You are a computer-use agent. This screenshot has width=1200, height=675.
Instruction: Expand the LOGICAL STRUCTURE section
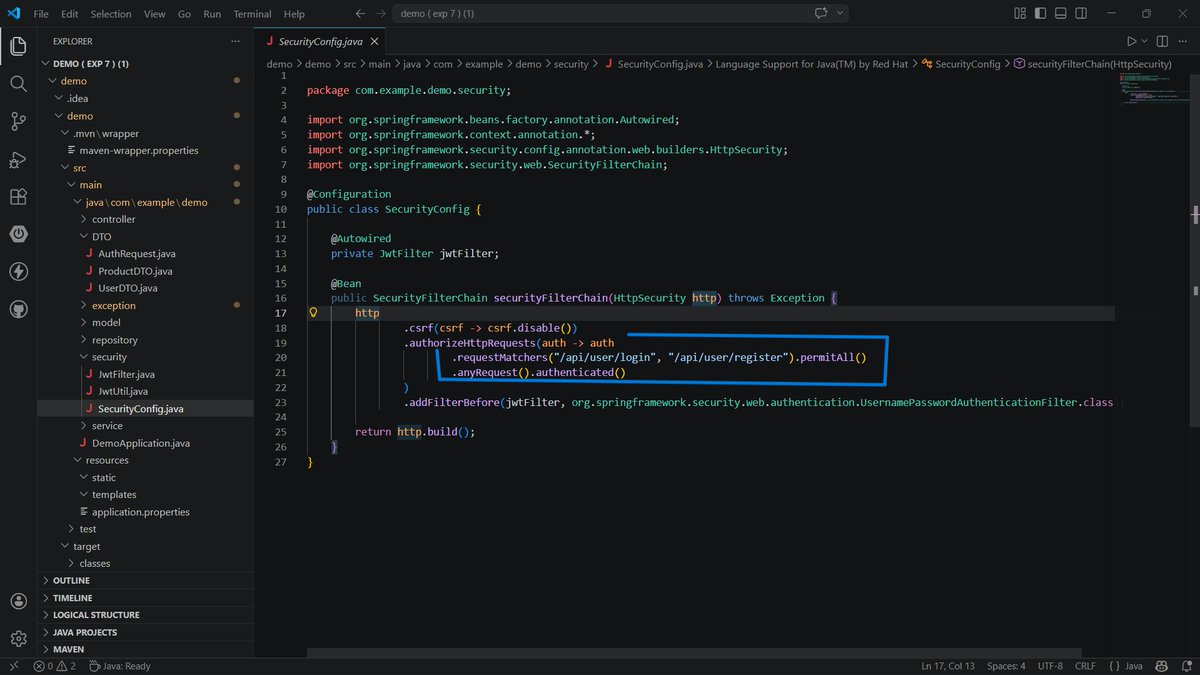click(x=145, y=615)
